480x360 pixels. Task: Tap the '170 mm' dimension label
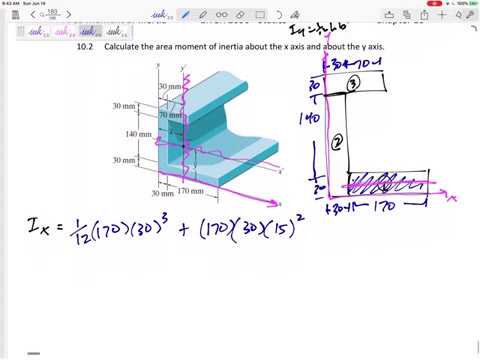[190, 191]
